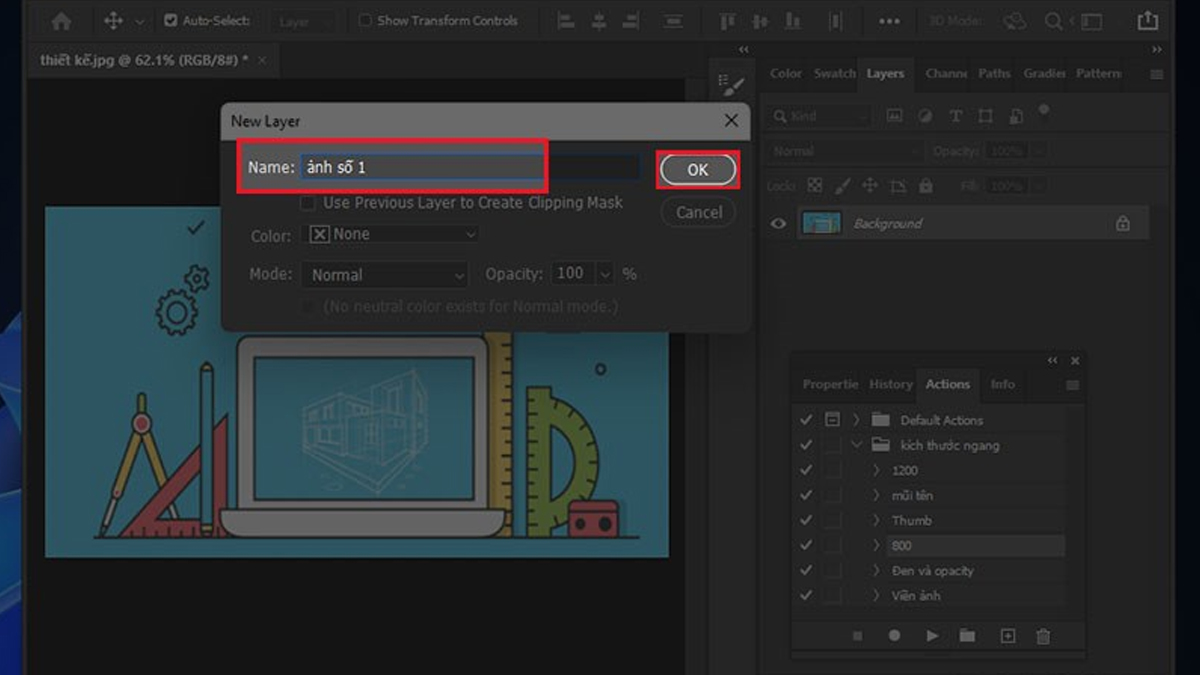
Task: Expand the Default Actions folder
Action: tap(857, 420)
